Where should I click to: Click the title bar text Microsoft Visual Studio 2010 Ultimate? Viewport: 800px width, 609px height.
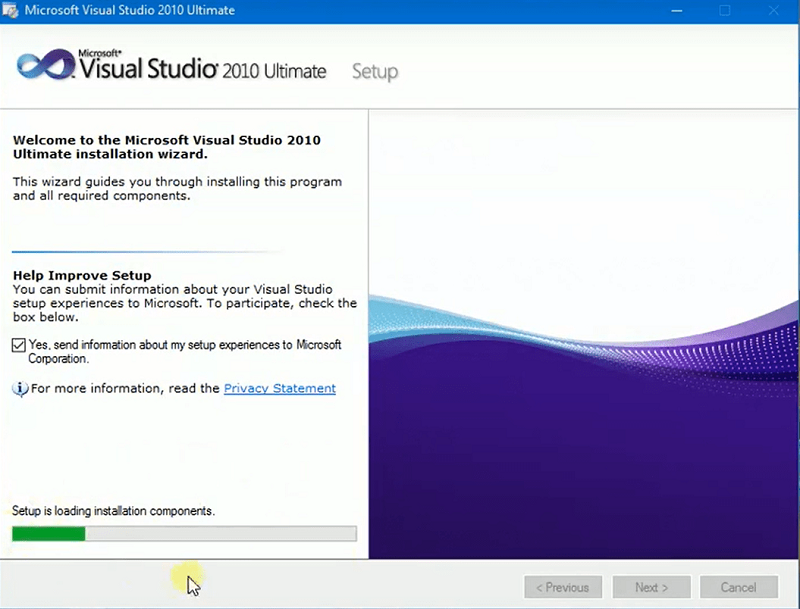pos(130,10)
